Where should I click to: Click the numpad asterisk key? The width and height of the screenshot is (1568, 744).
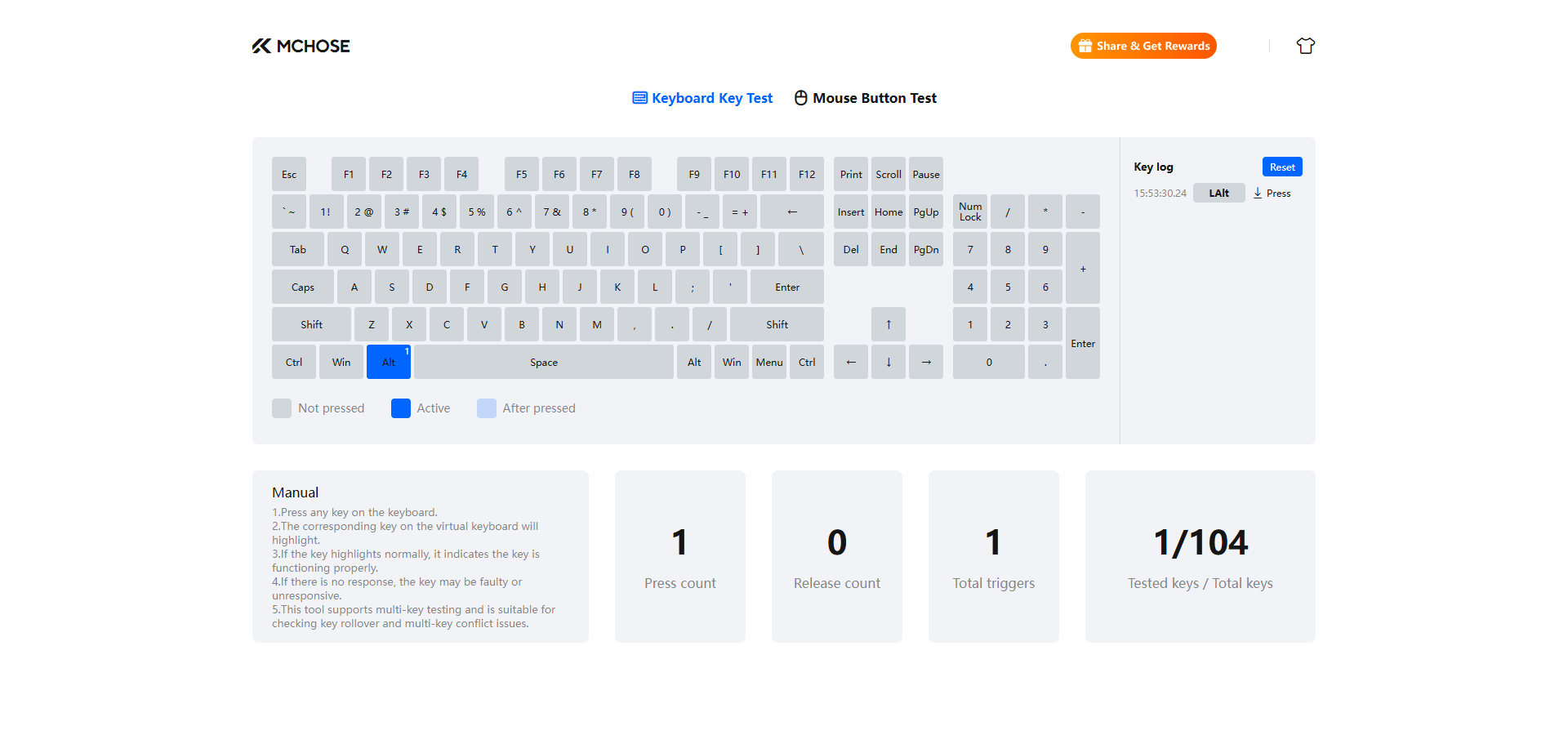[1045, 212]
